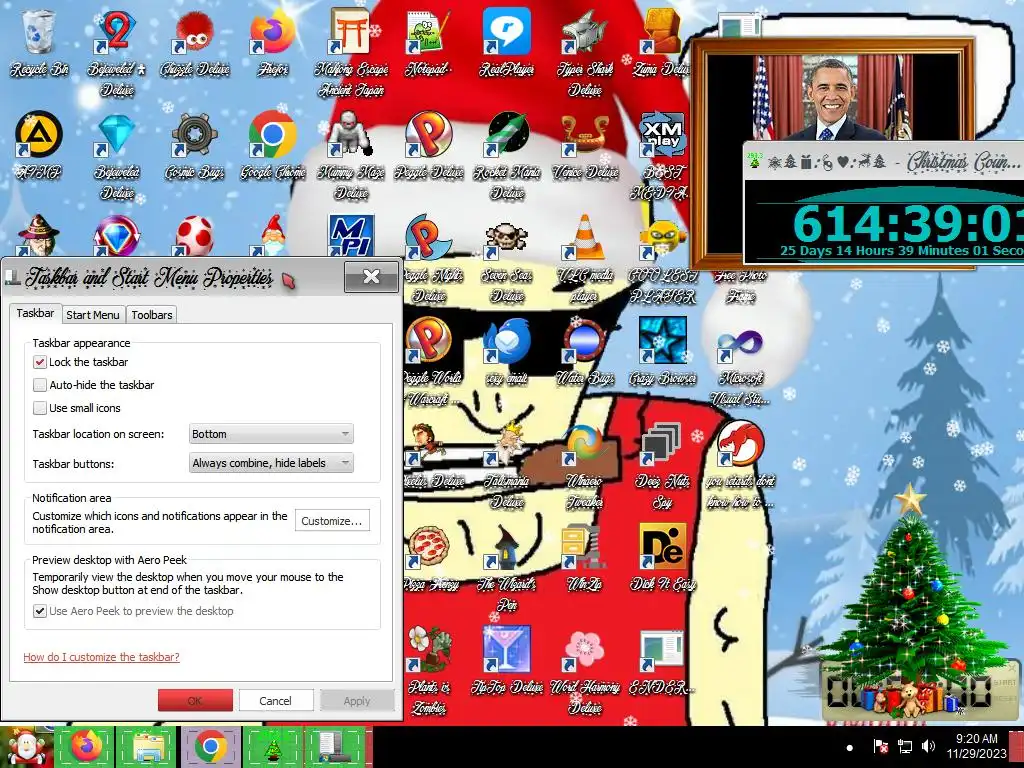The image size is (1024, 768).
Task: Open the Toolbars tab
Action: pos(152,315)
